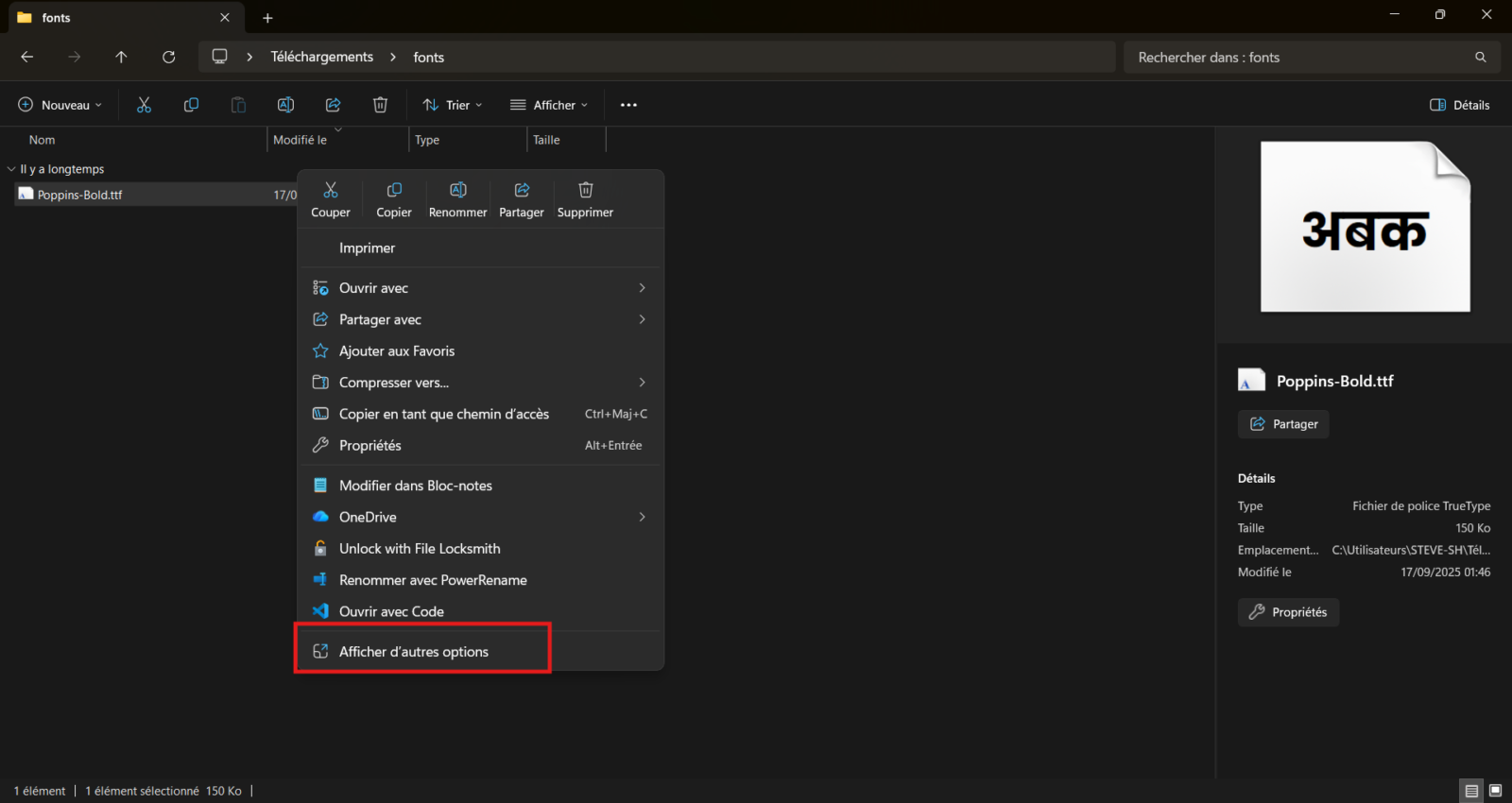Collapse the 'Il y a longtemps' group
The width and height of the screenshot is (1512, 803).
pos(11,169)
